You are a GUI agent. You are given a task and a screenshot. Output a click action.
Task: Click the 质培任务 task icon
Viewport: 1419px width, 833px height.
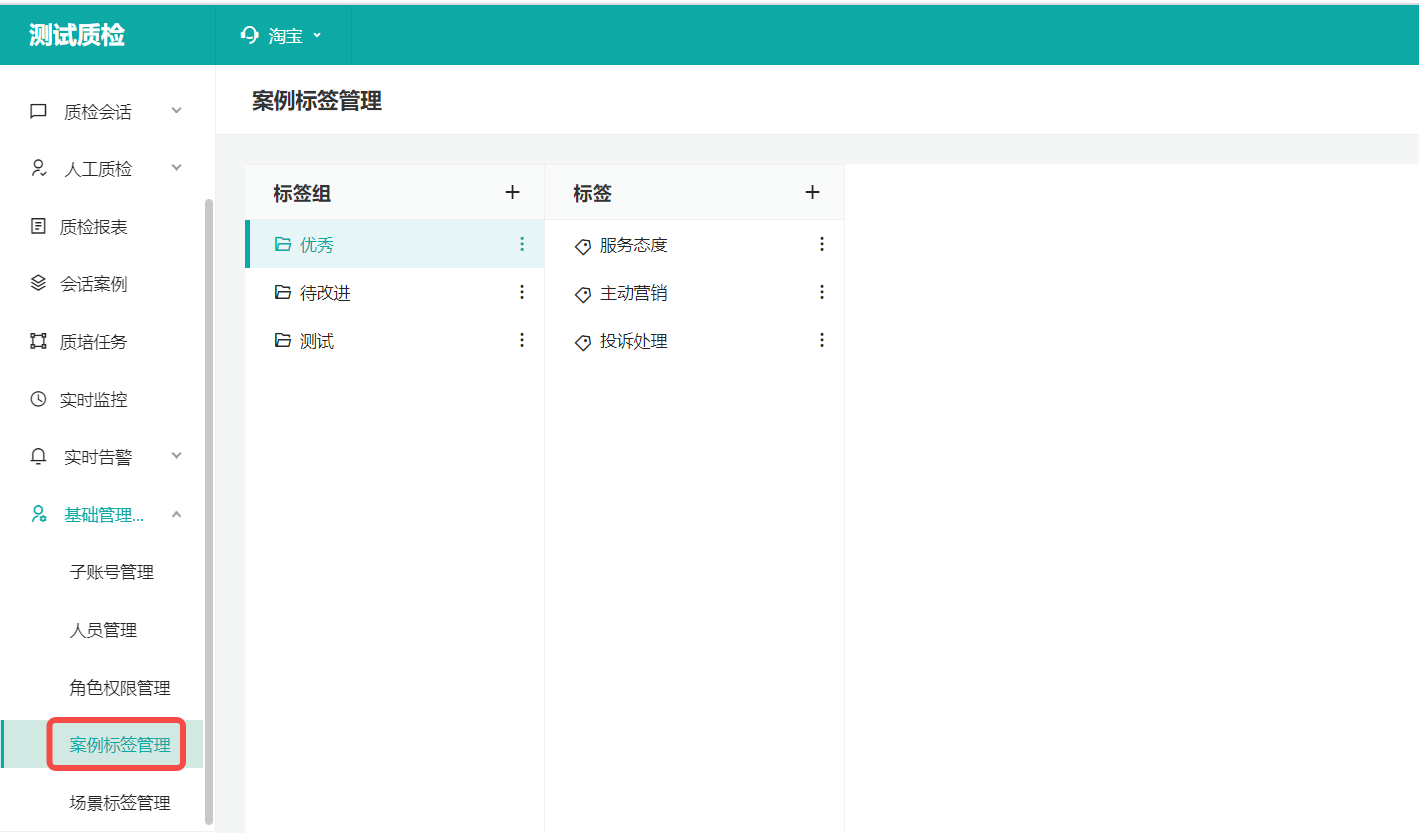(38, 341)
